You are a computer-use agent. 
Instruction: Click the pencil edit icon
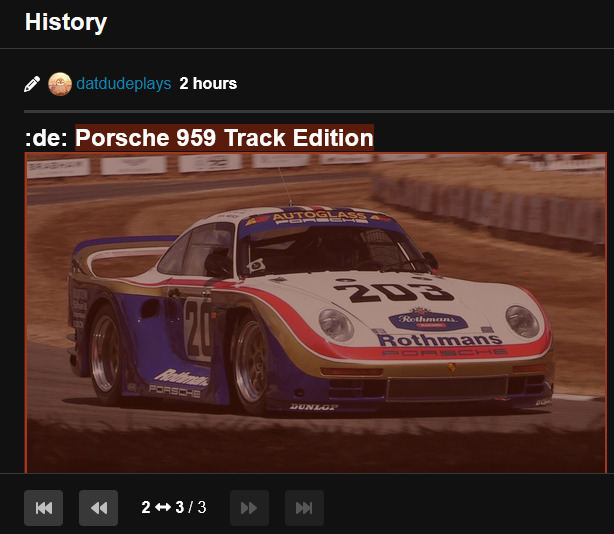click(32, 84)
